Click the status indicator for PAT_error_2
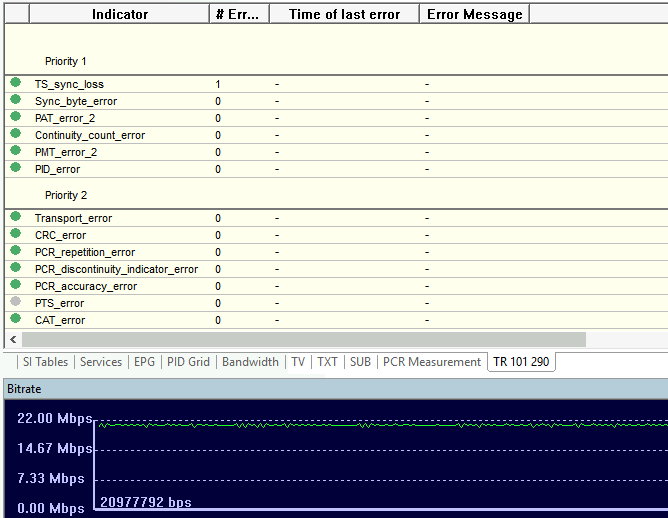 pos(15,117)
